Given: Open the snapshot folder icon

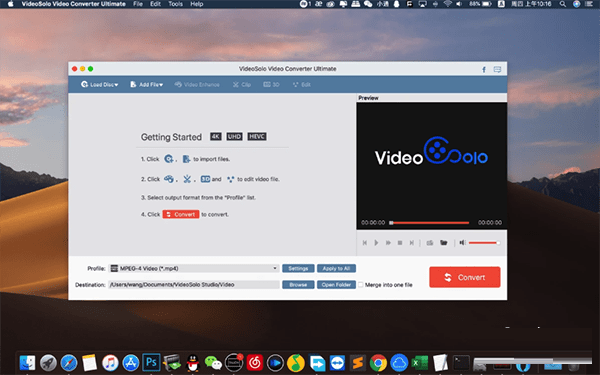Looking at the screenshot, I should pyautogui.click(x=443, y=243).
